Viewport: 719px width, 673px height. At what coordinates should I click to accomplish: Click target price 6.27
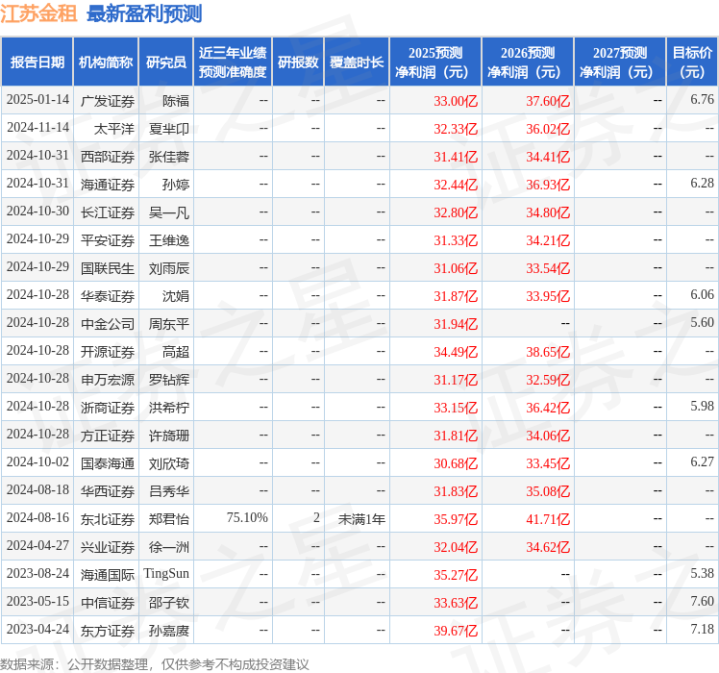point(702,463)
